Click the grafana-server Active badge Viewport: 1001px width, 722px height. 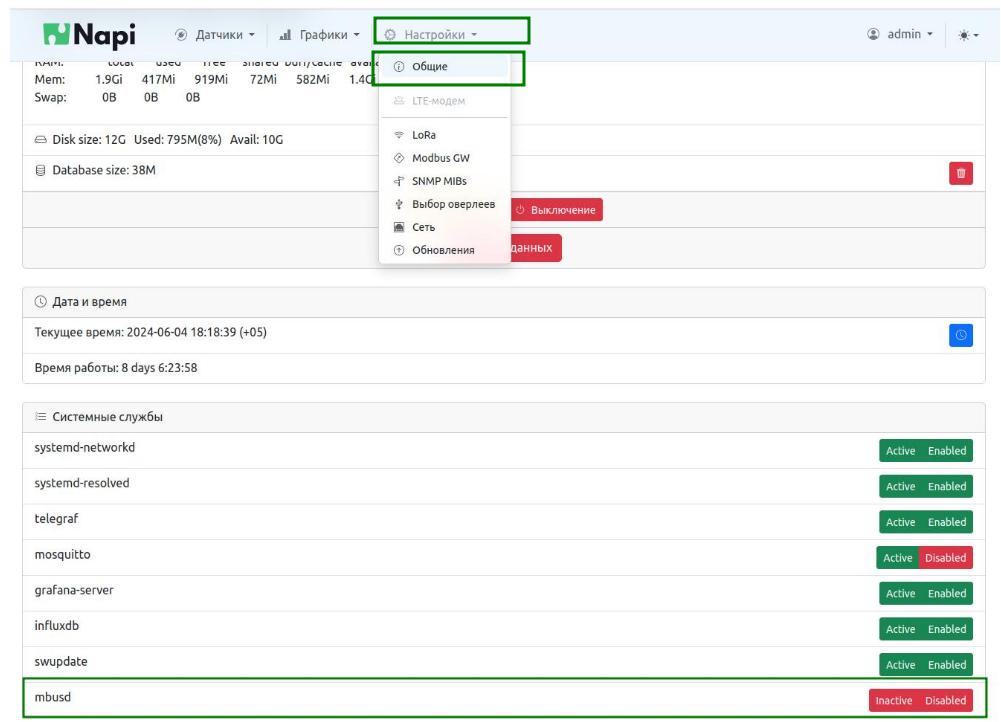(900, 594)
